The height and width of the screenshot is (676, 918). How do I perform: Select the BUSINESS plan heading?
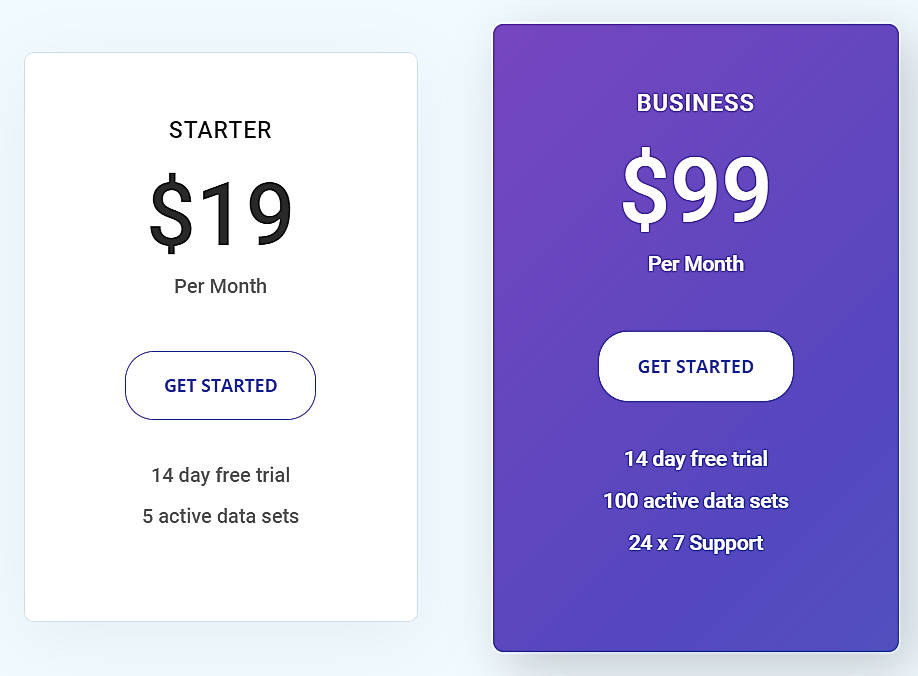click(x=695, y=102)
